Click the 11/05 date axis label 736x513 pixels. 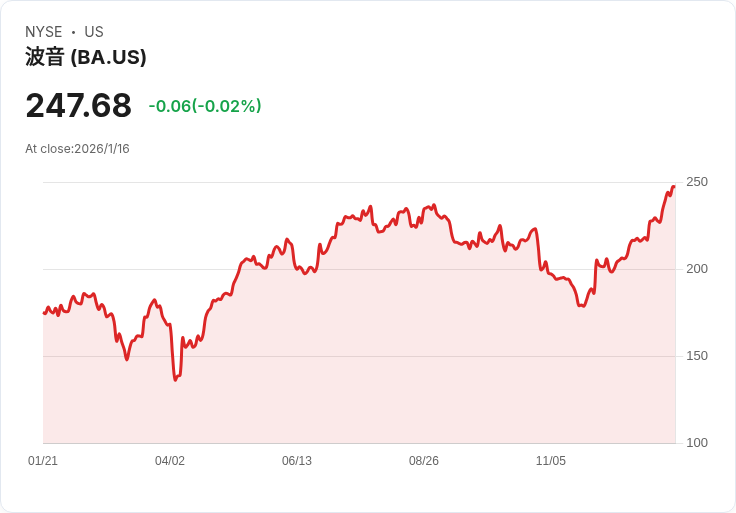click(x=551, y=461)
